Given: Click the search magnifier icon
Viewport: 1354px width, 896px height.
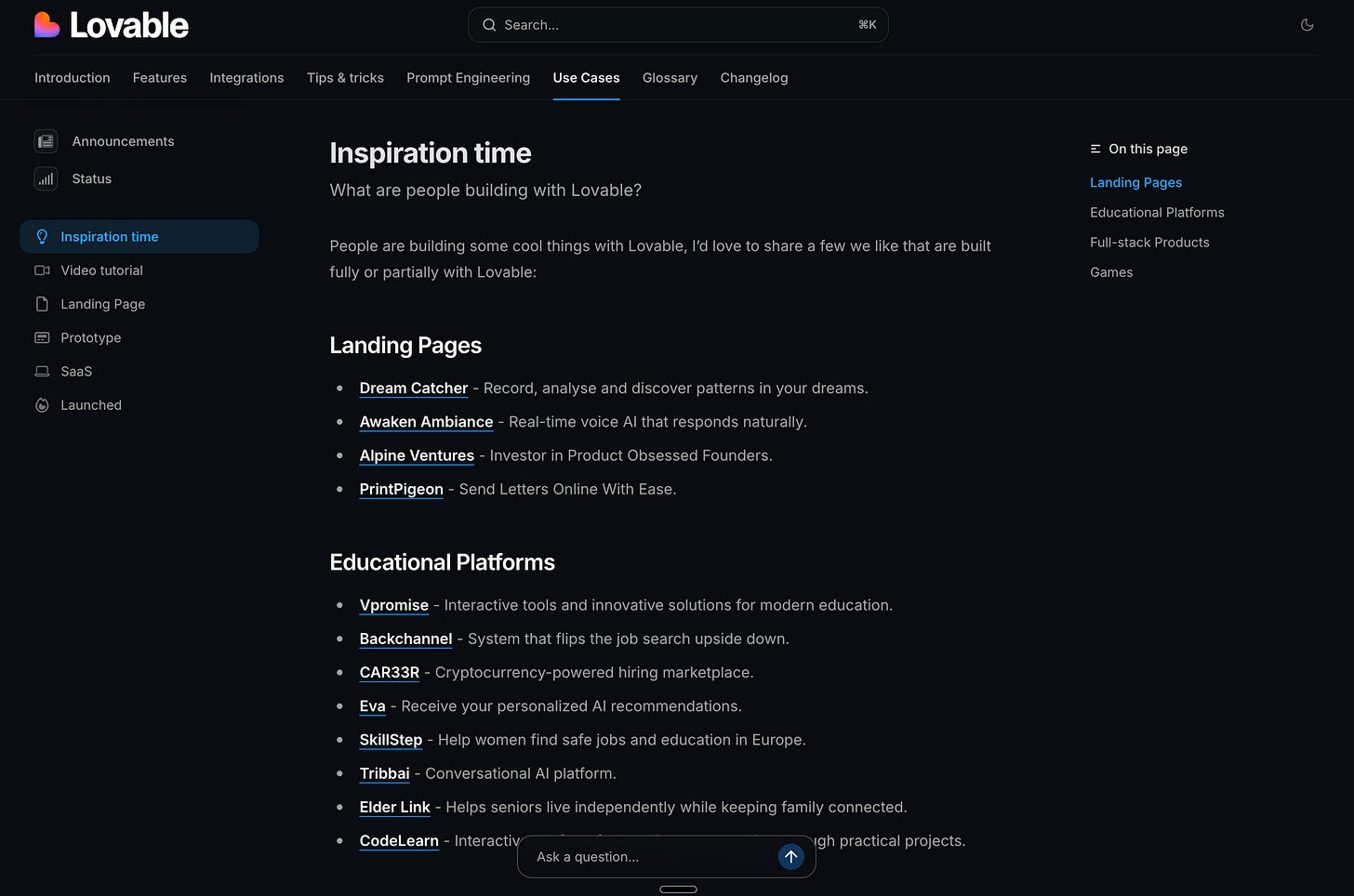Looking at the screenshot, I should coord(489,25).
